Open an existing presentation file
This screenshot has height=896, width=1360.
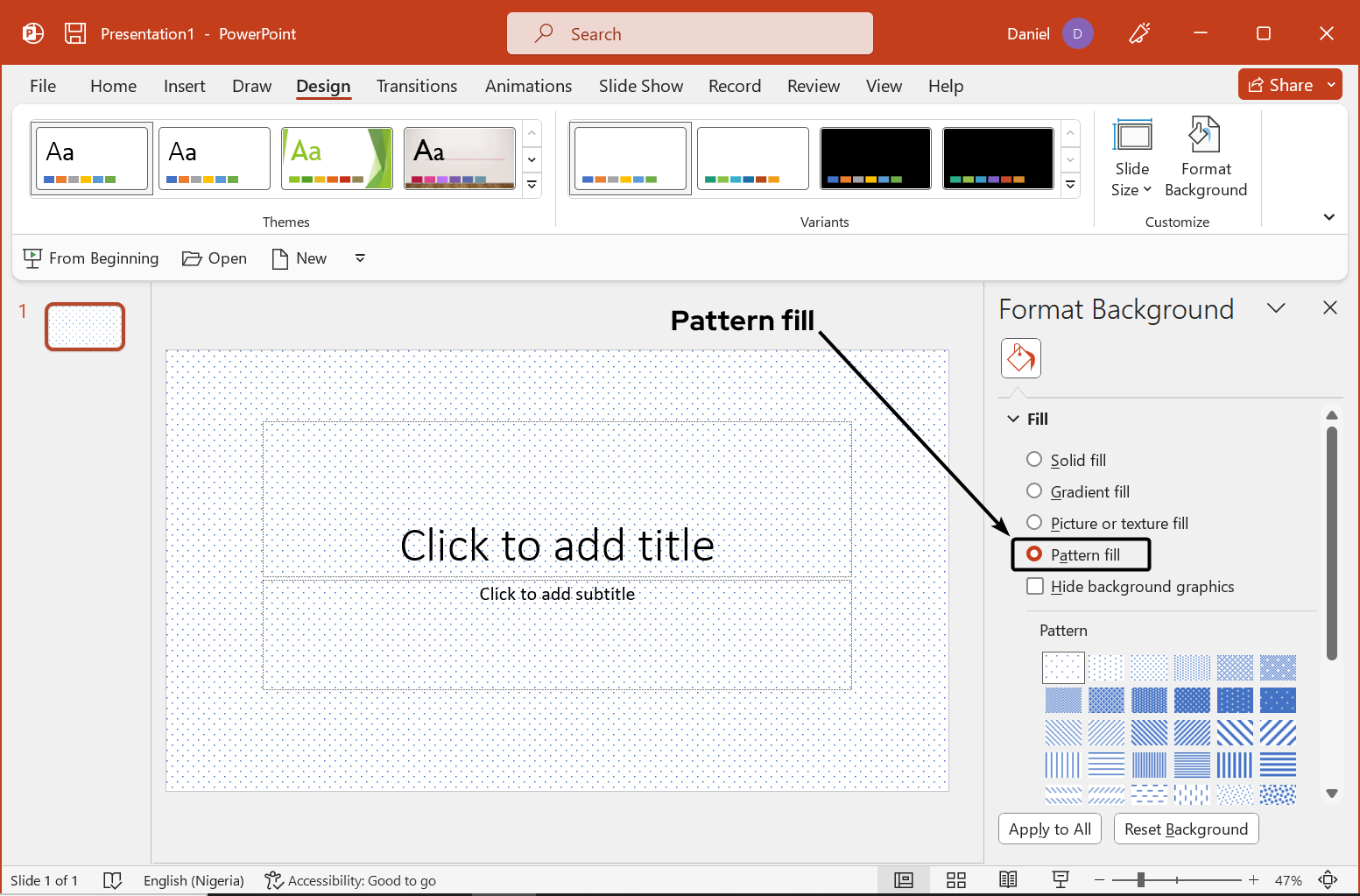pyautogui.click(x=214, y=258)
